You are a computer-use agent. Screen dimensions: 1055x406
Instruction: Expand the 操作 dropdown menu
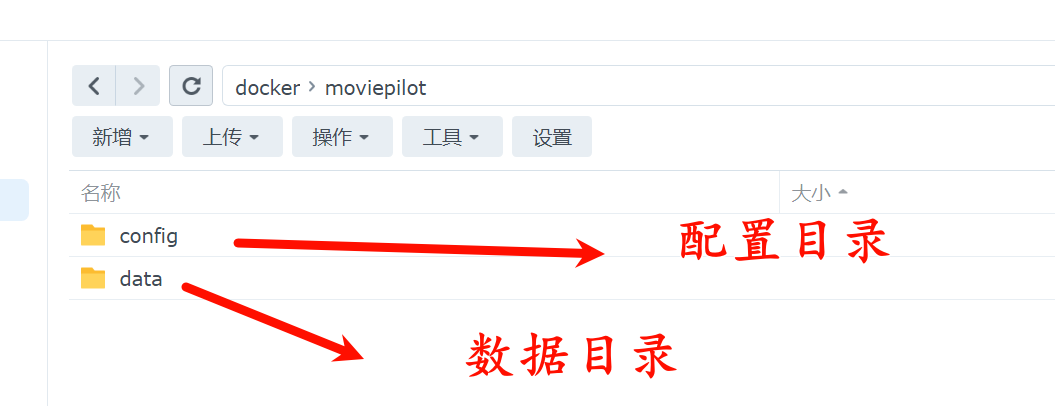tap(342, 137)
